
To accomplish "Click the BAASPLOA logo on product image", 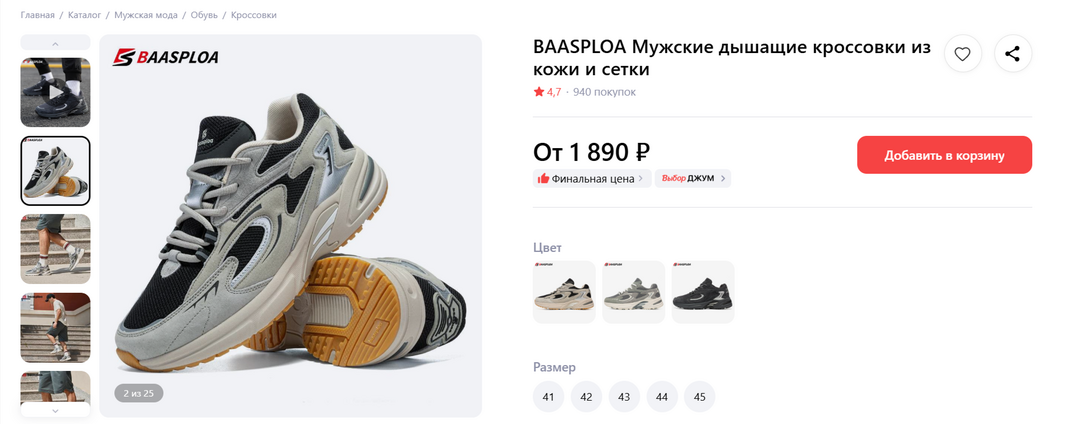I will click(x=165, y=57).
